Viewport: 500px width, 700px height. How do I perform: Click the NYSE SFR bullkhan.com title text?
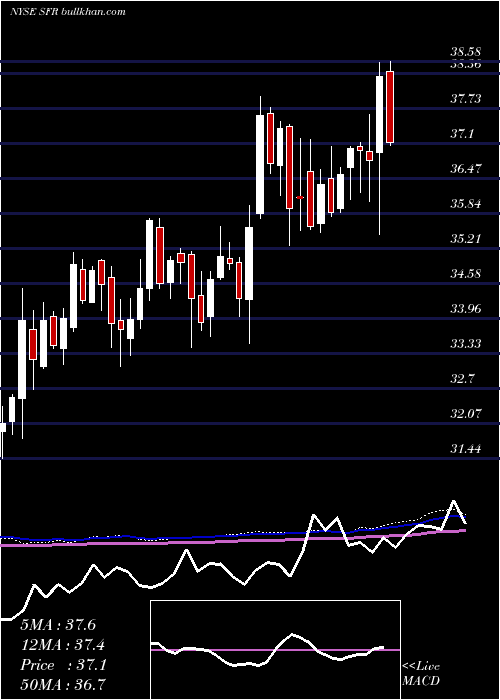pyautogui.click(x=67, y=12)
